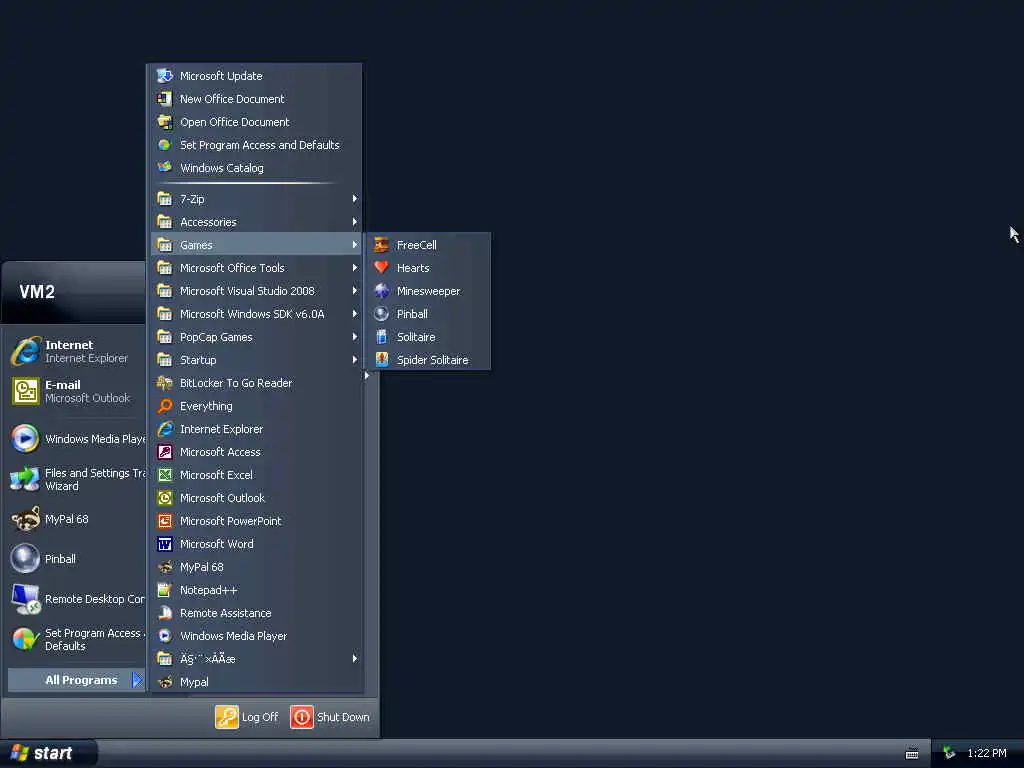Launch MyPal 68 from recent programs

point(76,519)
